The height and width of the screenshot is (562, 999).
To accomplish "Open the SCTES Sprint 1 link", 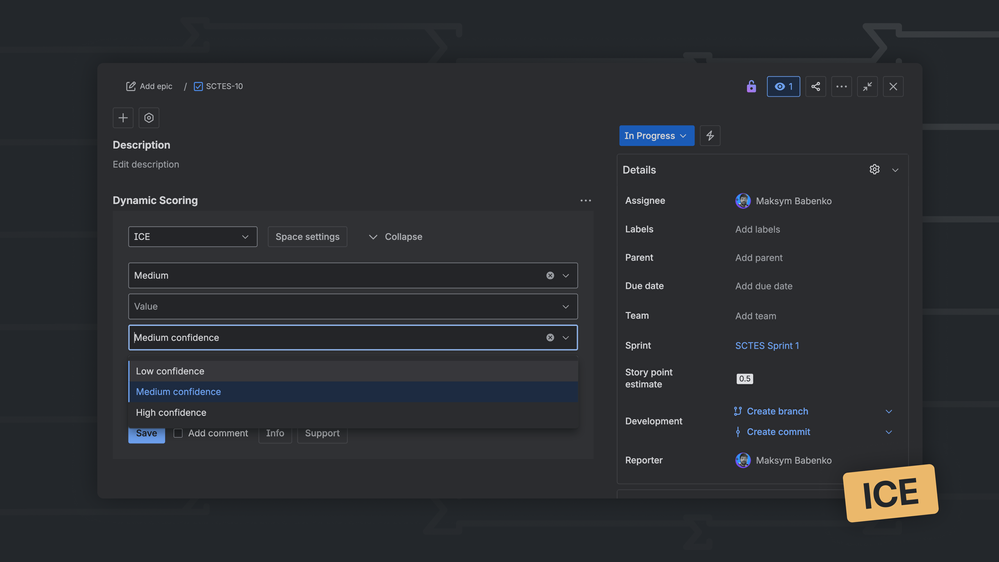I will pos(767,346).
